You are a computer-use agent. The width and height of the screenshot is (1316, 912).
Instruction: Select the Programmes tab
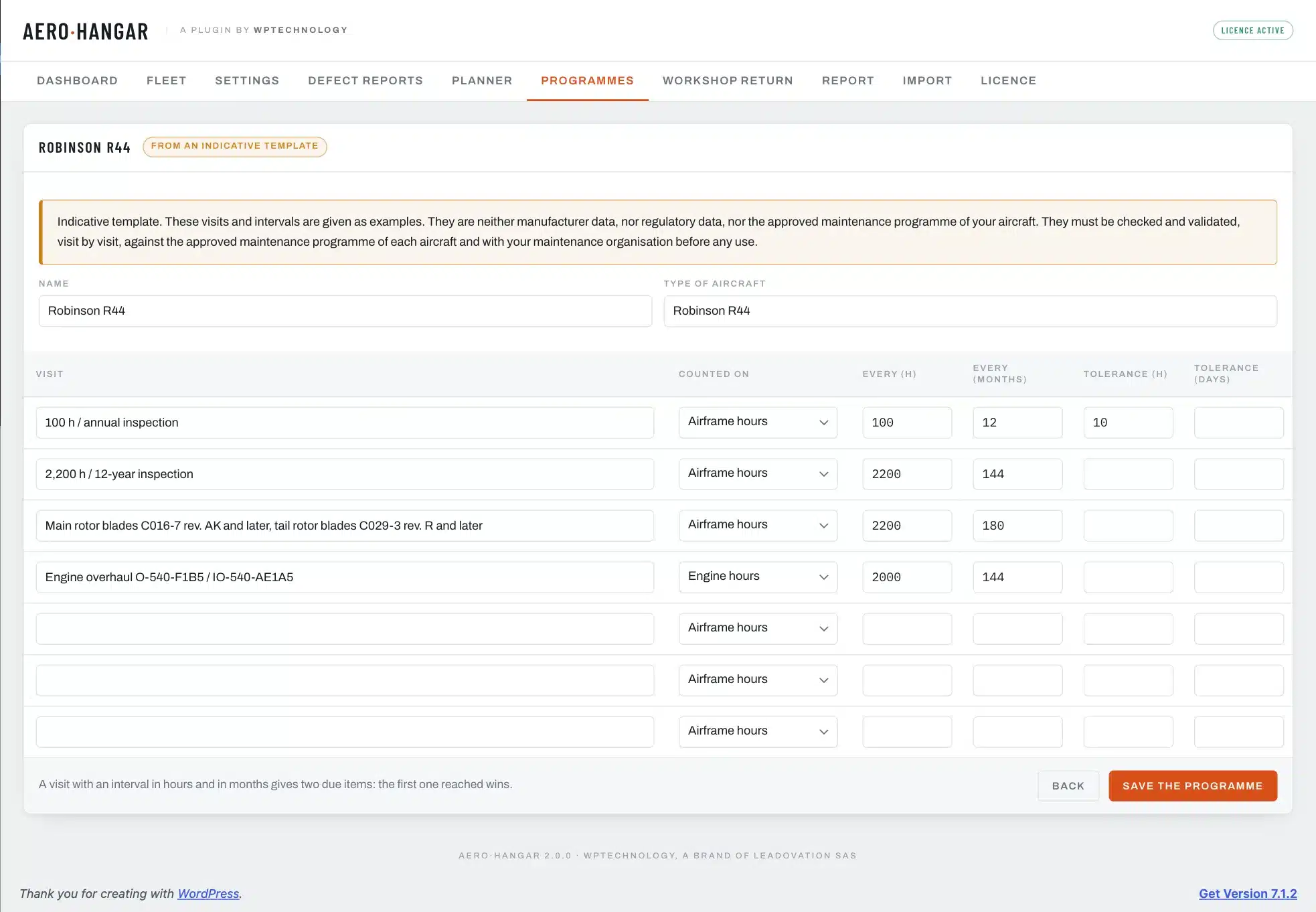coord(587,80)
